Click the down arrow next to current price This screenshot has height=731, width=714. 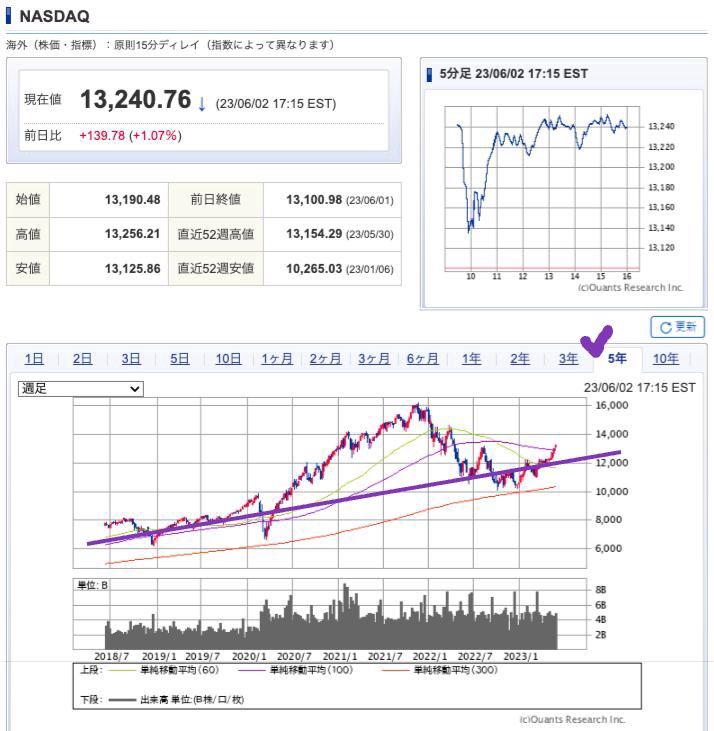[202, 103]
